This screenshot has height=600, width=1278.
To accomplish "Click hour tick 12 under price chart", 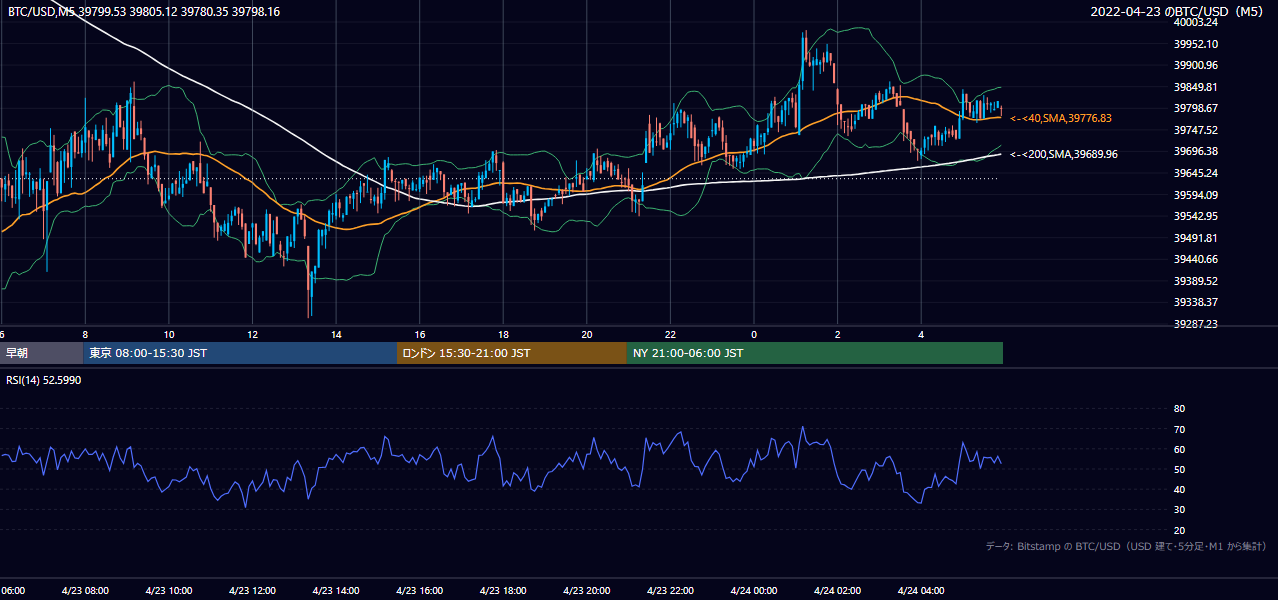I will tap(252, 334).
